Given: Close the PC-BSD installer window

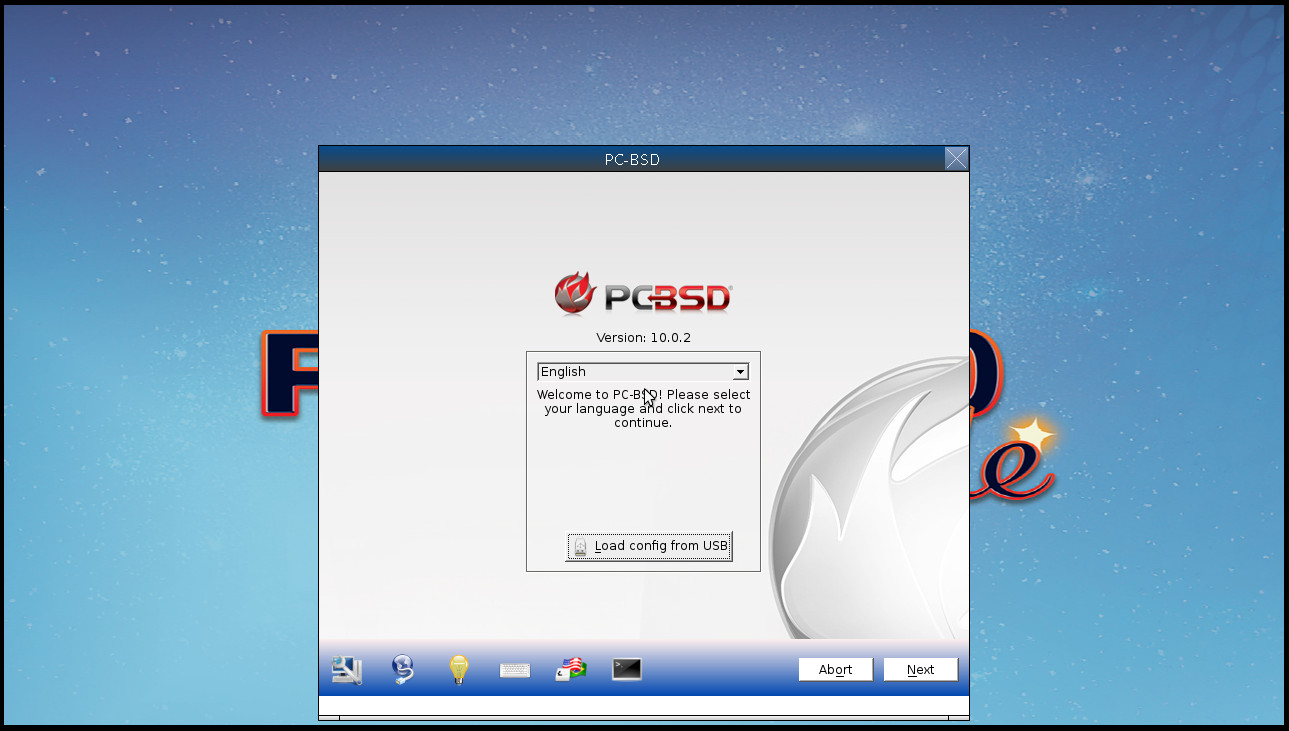Looking at the screenshot, I should click(x=956, y=158).
